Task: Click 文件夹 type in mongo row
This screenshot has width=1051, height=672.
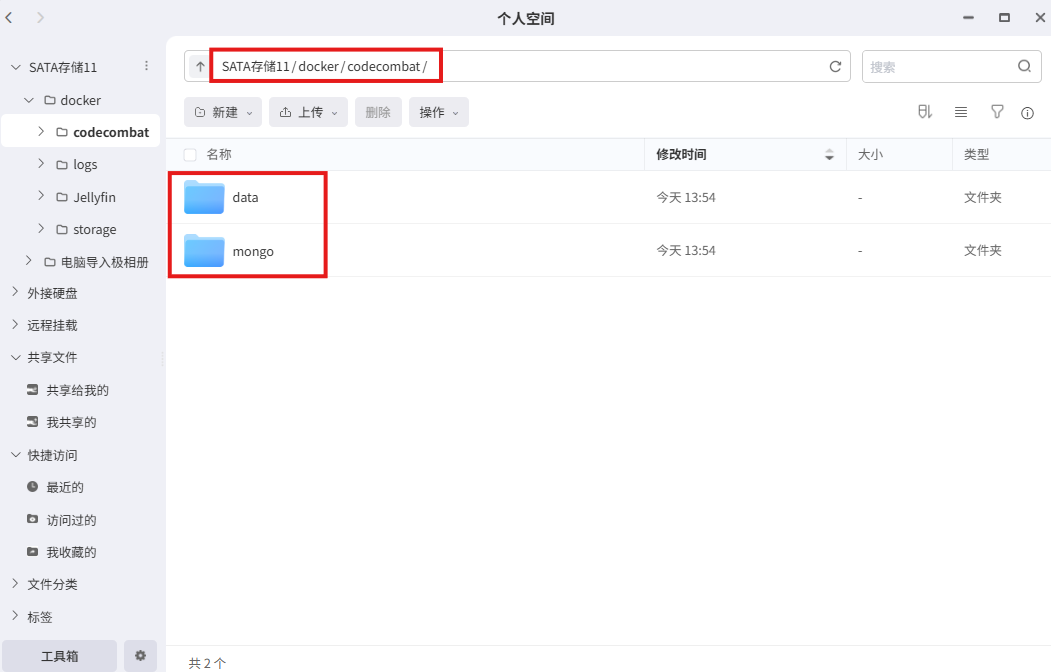Action: tap(983, 250)
